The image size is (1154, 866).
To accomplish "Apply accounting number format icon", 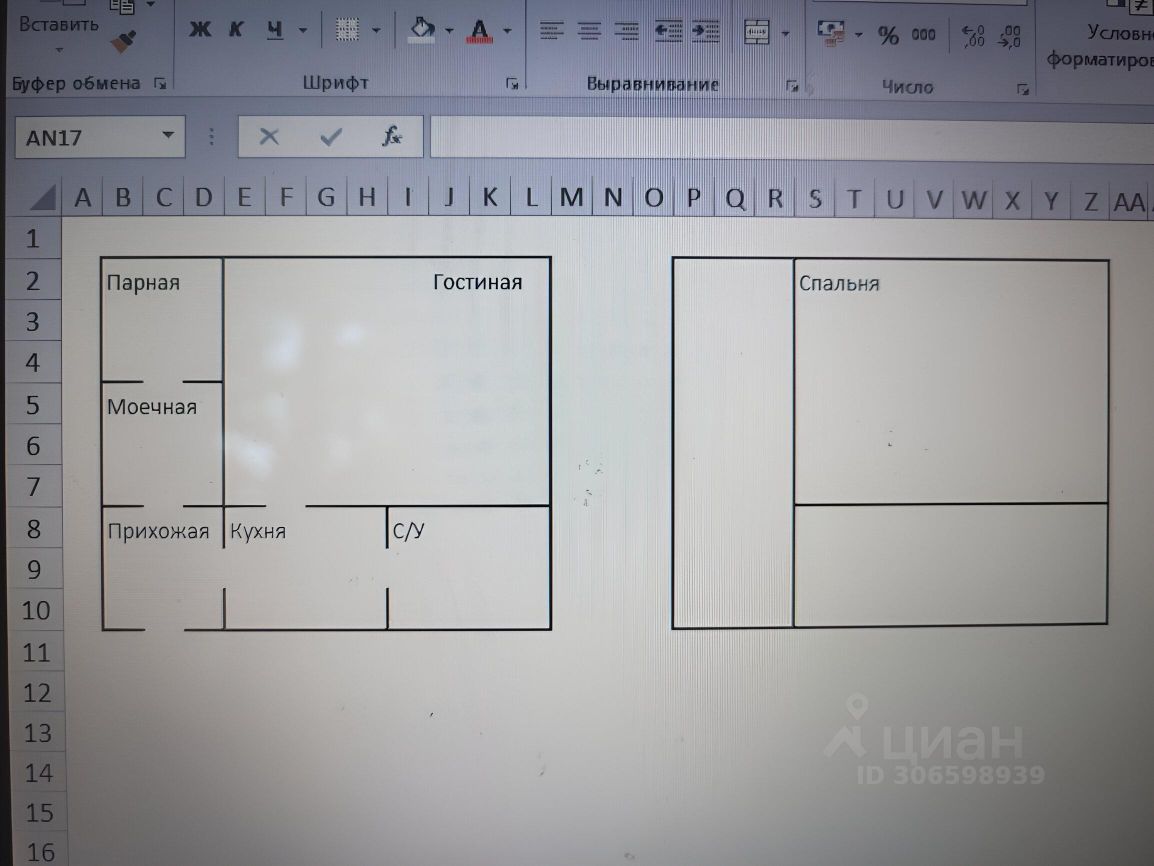I will click(x=832, y=33).
